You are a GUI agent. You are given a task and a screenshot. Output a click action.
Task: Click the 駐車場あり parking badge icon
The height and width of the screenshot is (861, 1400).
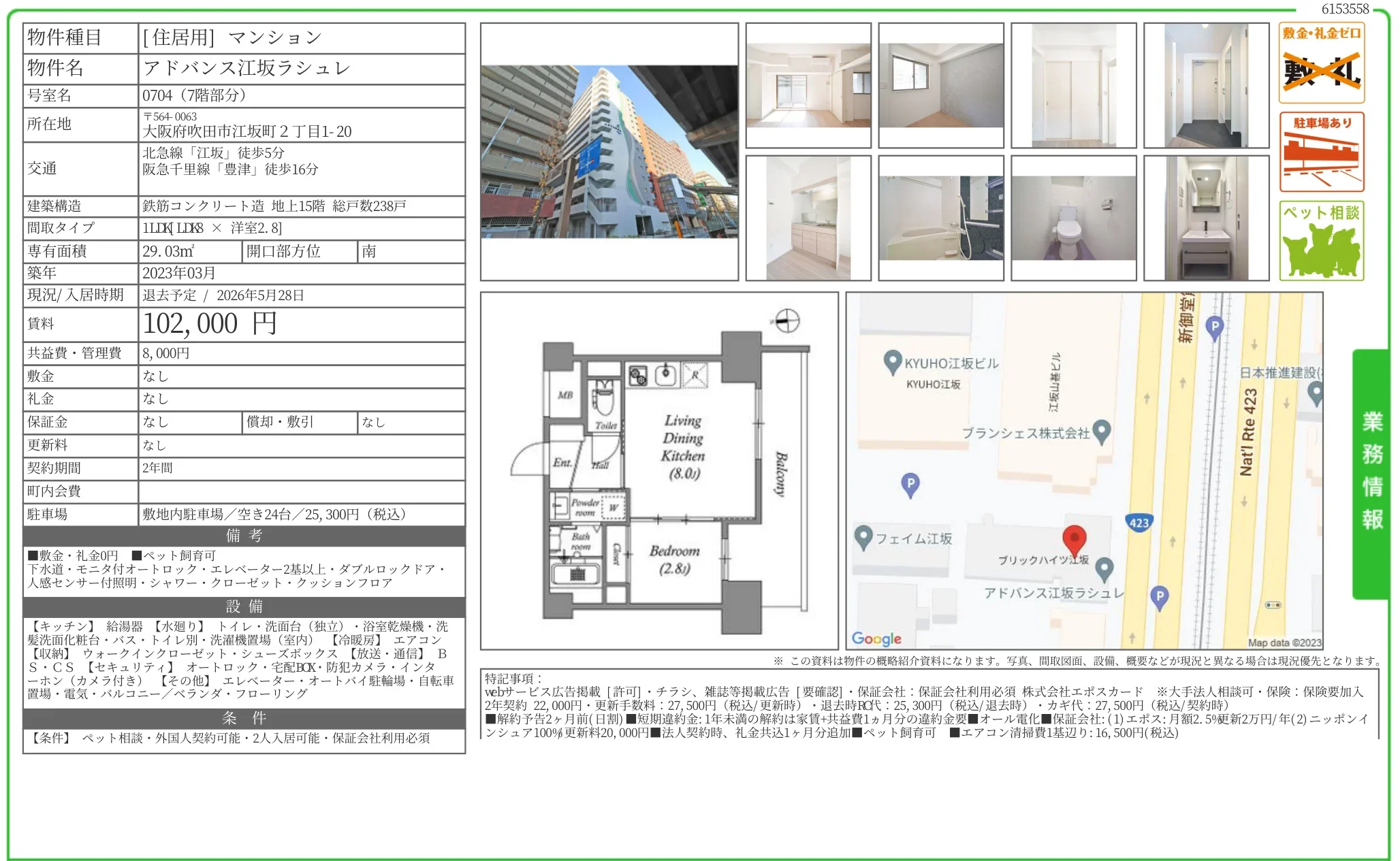coord(1321,152)
